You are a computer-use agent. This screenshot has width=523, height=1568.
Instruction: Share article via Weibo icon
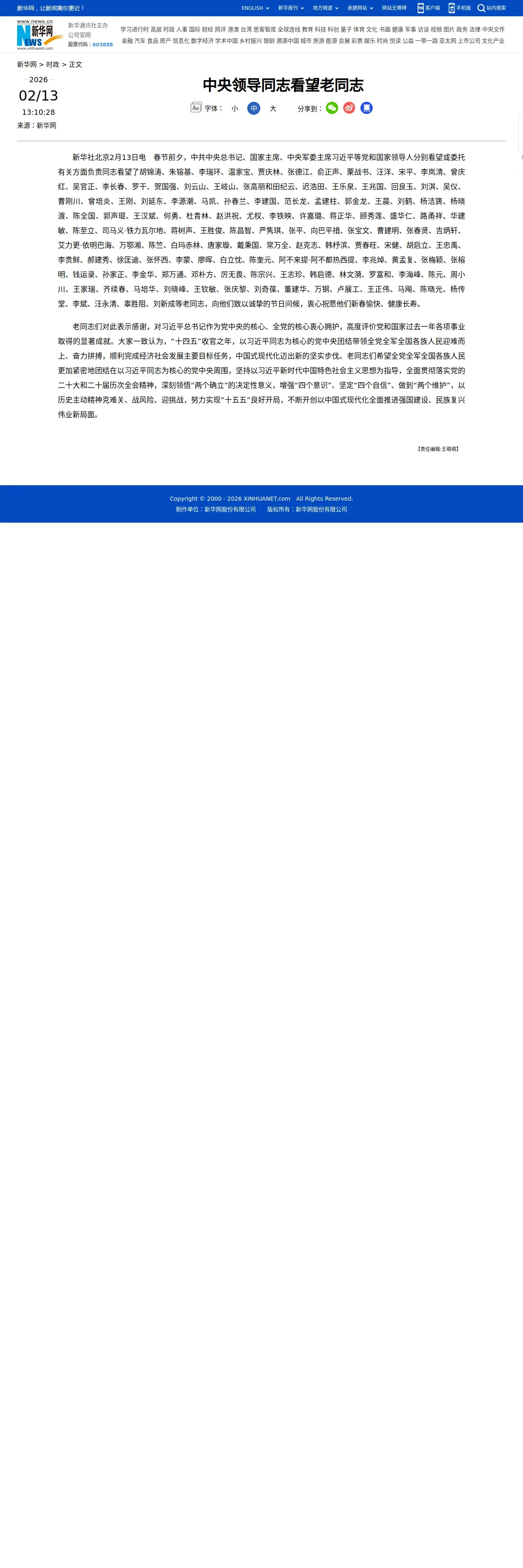pos(349,108)
